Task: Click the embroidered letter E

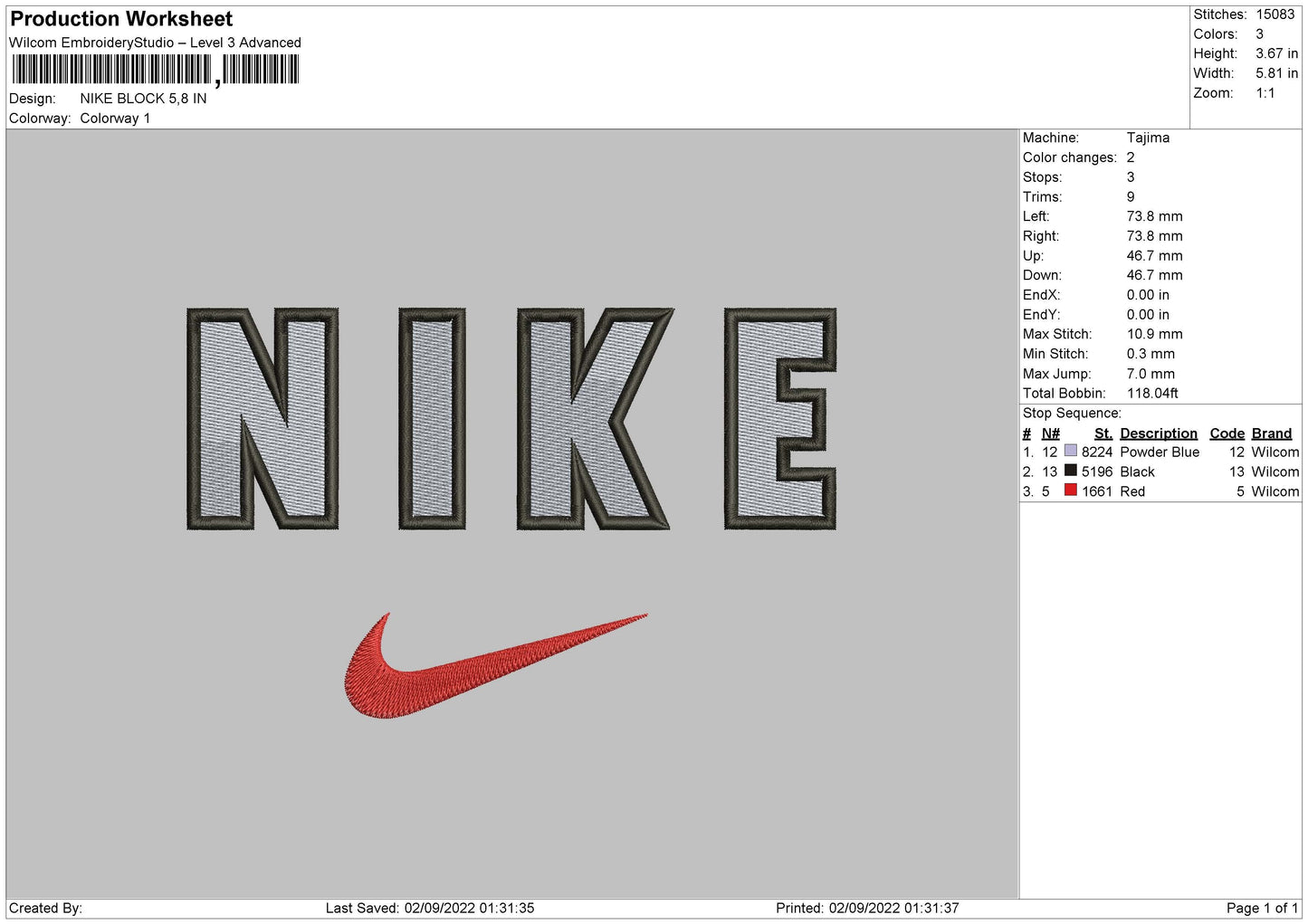Action: tap(779, 418)
